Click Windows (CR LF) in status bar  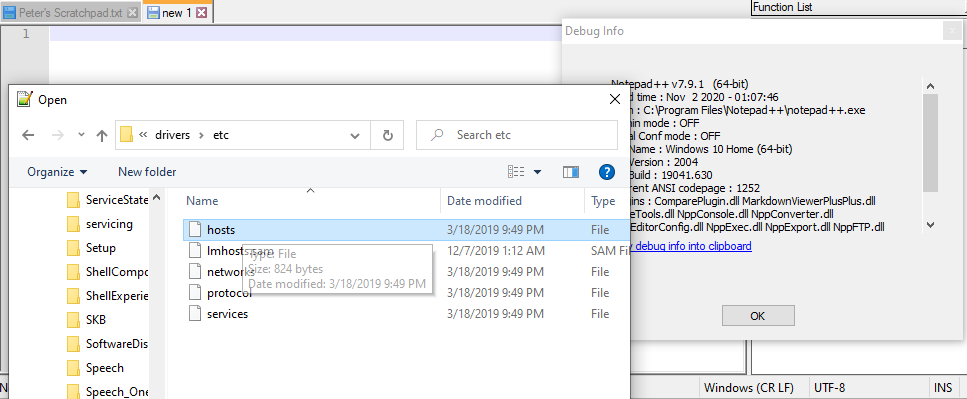coord(748,388)
